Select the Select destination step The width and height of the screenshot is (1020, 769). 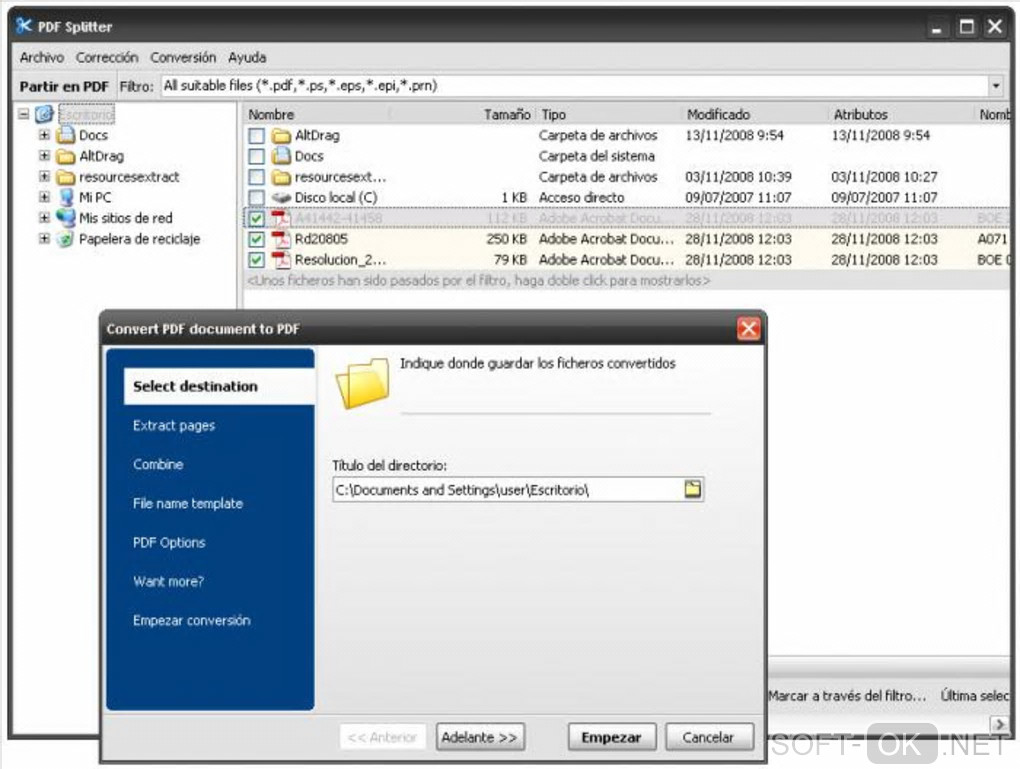click(219, 386)
